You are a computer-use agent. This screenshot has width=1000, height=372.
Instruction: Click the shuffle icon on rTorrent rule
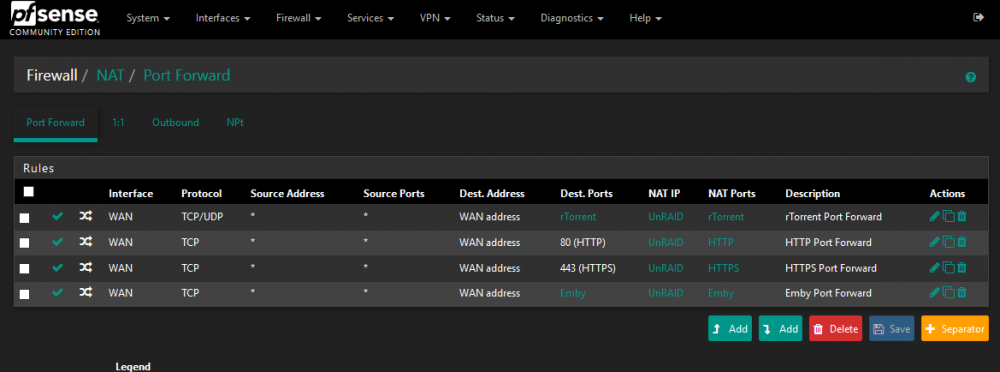[x=85, y=217]
